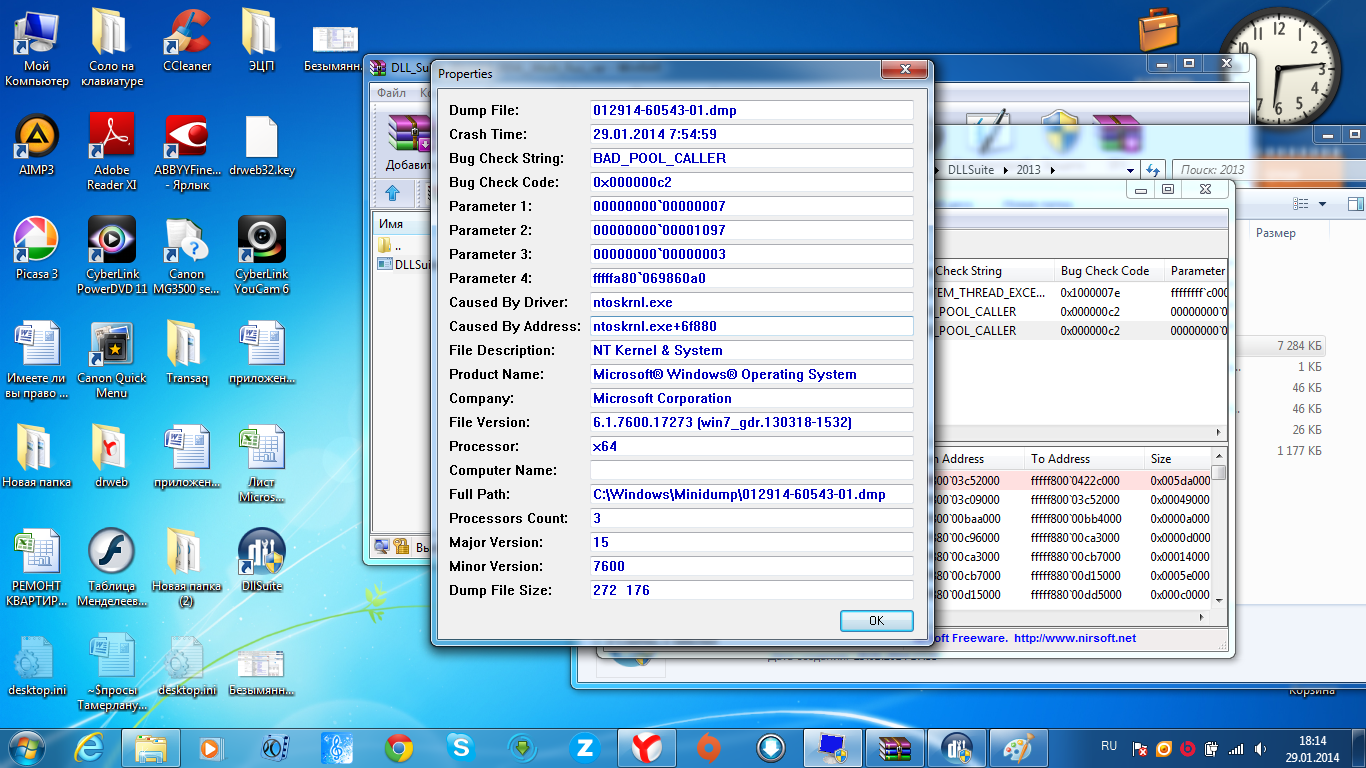This screenshot has height=768, width=1366.
Task: Expand the Explorer address bar history dropdown
Action: click(x=1131, y=170)
